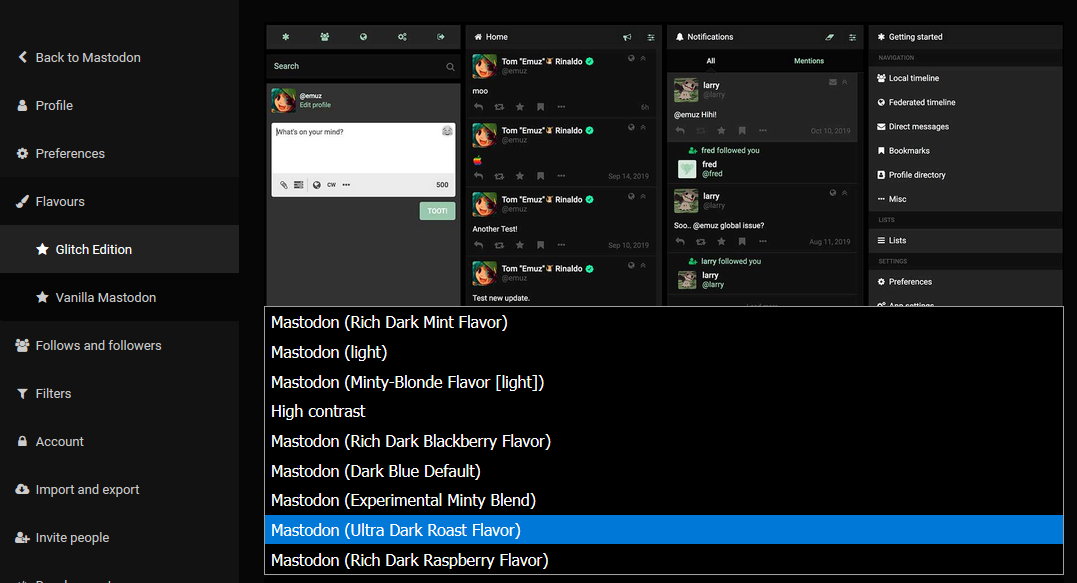Open Direct messages in Getting started list
The width and height of the screenshot is (1077, 583).
(x=966, y=126)
